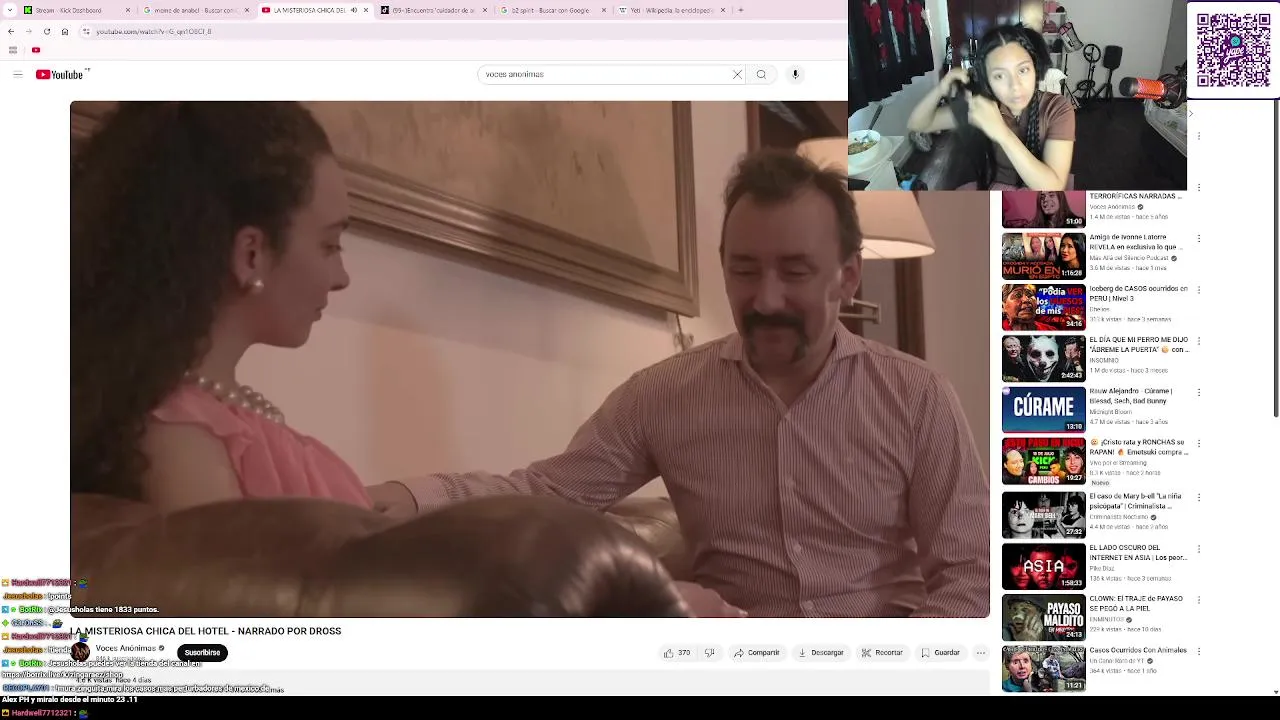Open more actions ellipsis below the video
Viewport: 1280px width, 720px height.
[x=981, y=653]
